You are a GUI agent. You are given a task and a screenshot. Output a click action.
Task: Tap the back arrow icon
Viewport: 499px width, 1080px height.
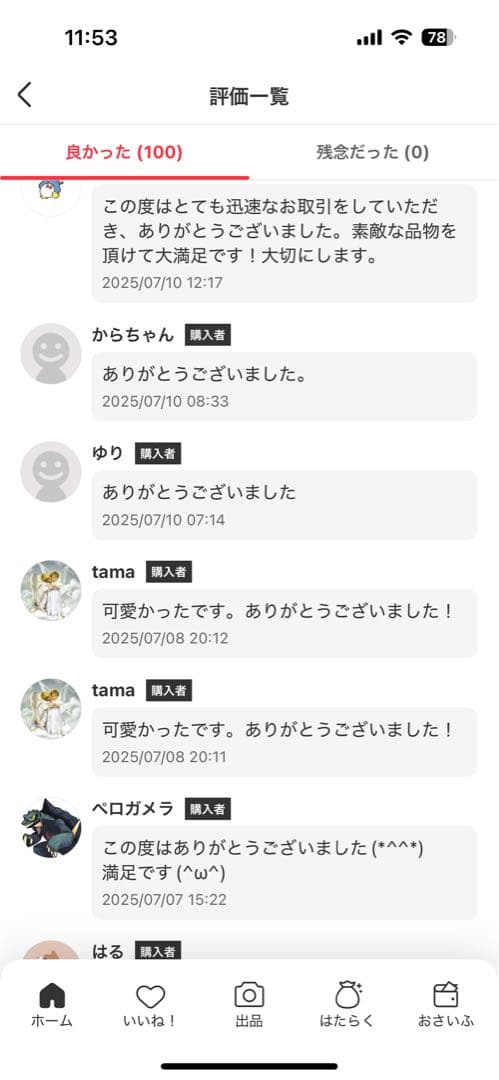pos(25,95)
